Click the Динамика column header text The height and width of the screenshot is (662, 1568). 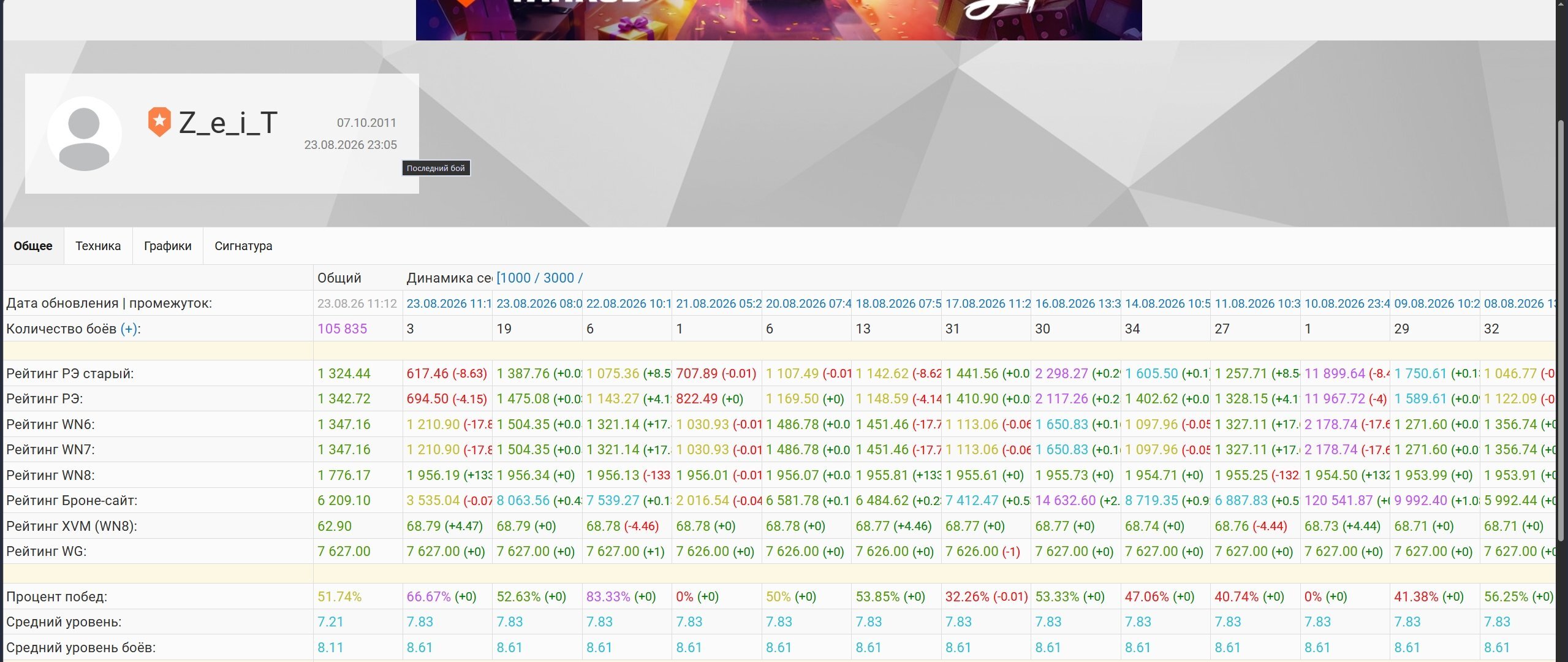coord(449,278)
